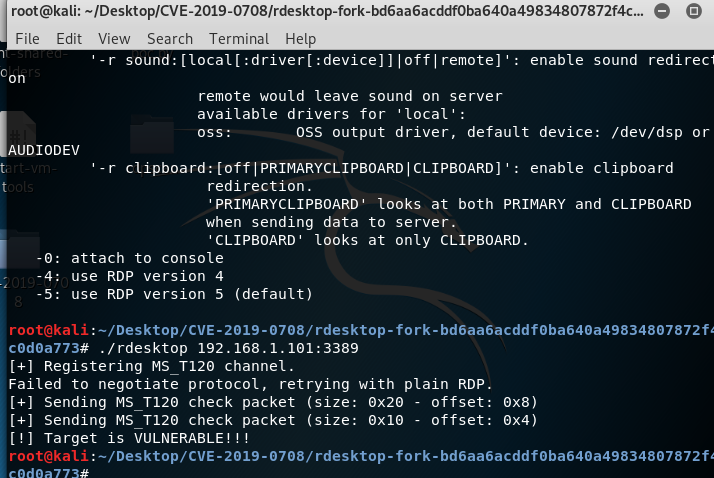Click the 'Failed to negotiate protocol' line
The image size is (714, 478).
(250, 384)
